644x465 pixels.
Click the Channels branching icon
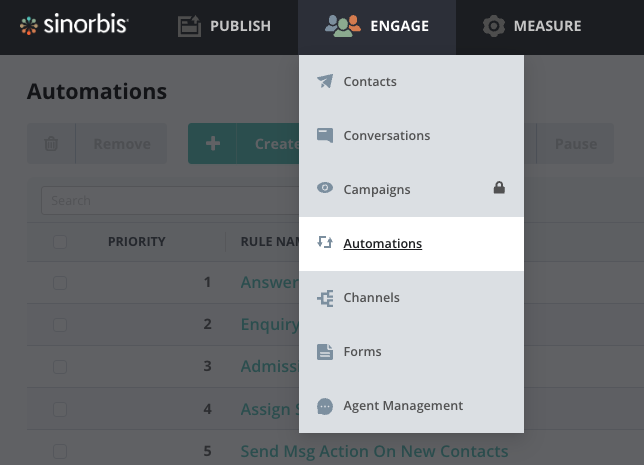coord(324,298)
